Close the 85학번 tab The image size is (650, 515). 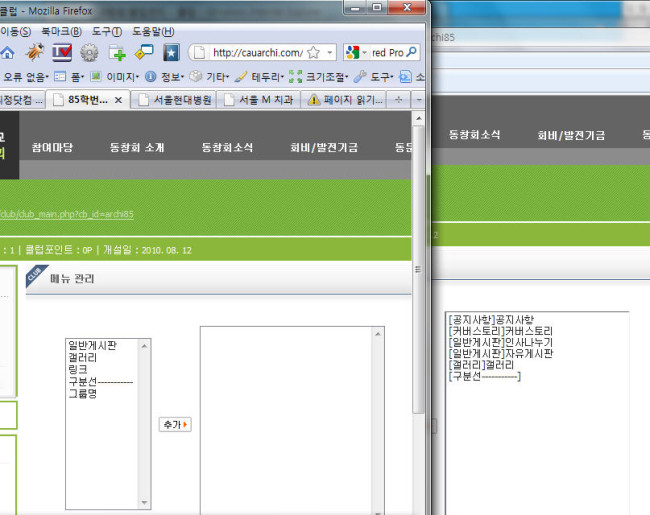(118, 100)
